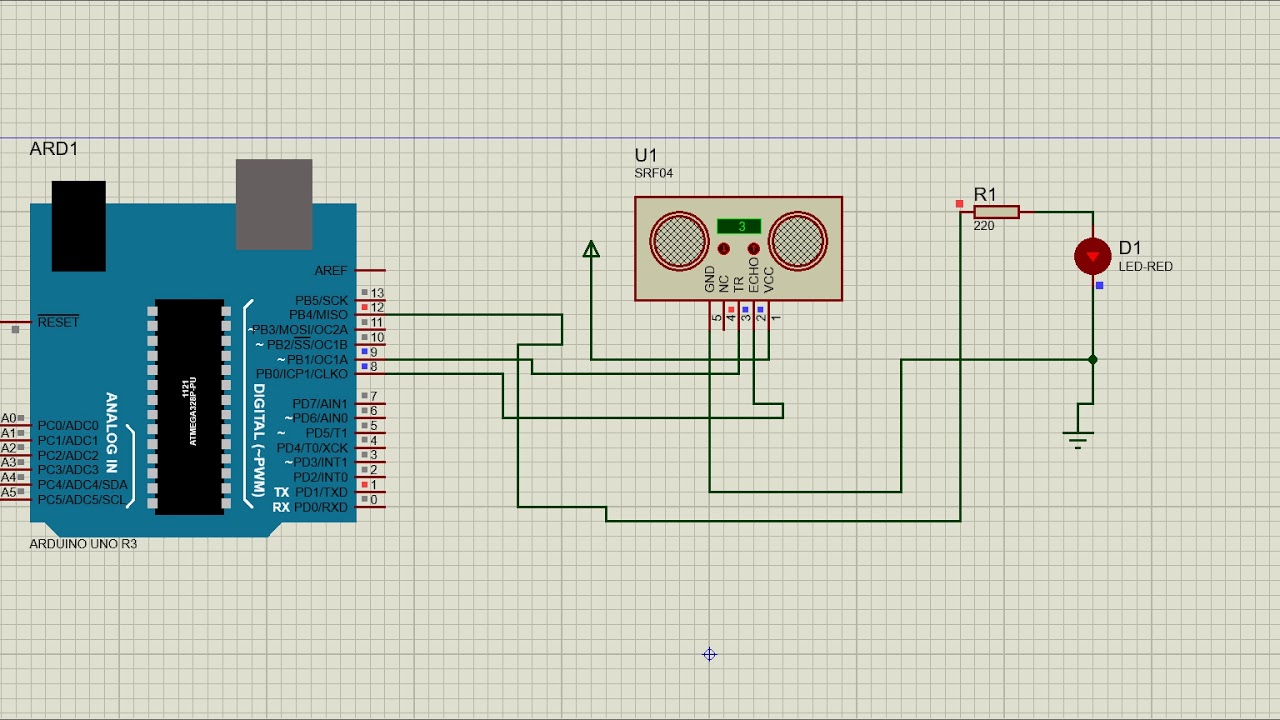Select the A0 analog pin terminal
Screen dimensions: 1280x720
coord(12,419)
